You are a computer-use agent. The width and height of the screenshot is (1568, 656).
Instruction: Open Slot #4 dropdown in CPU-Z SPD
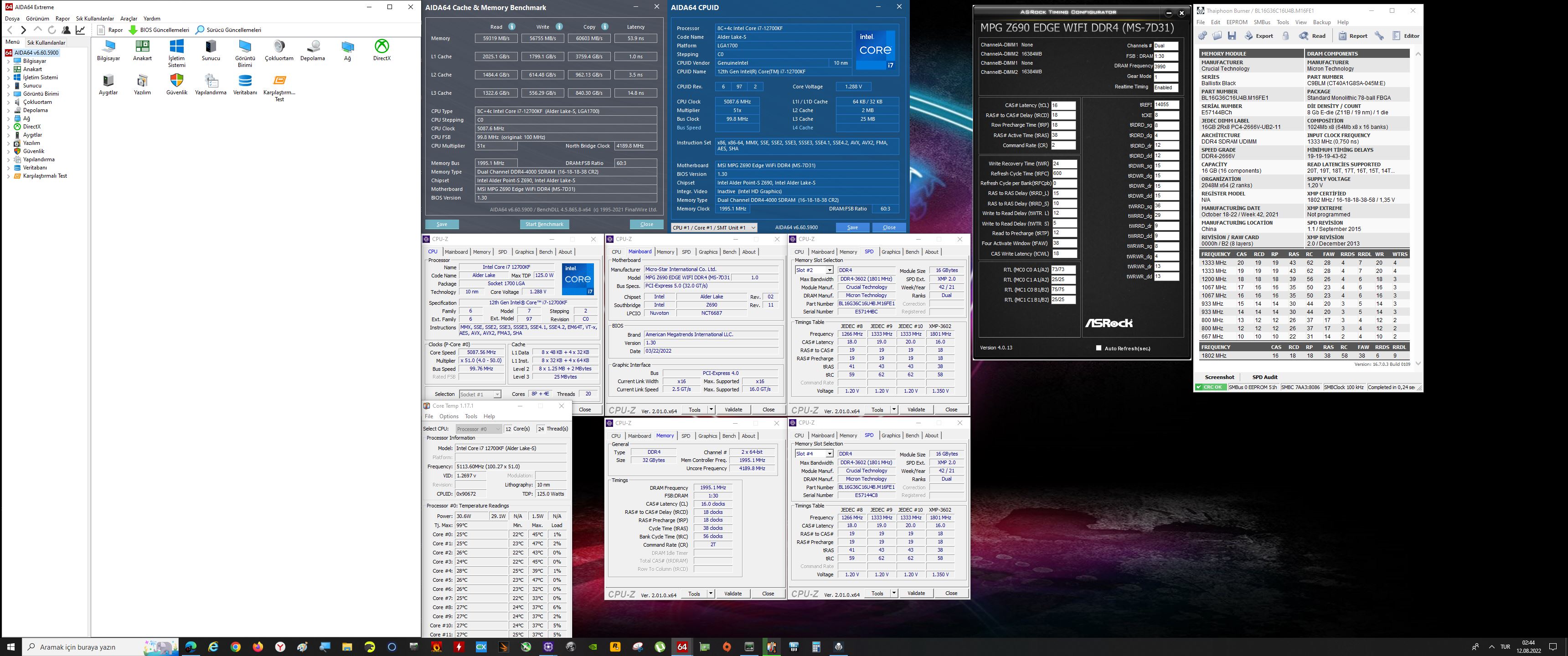pyautogui.click(x=814, y=454)
